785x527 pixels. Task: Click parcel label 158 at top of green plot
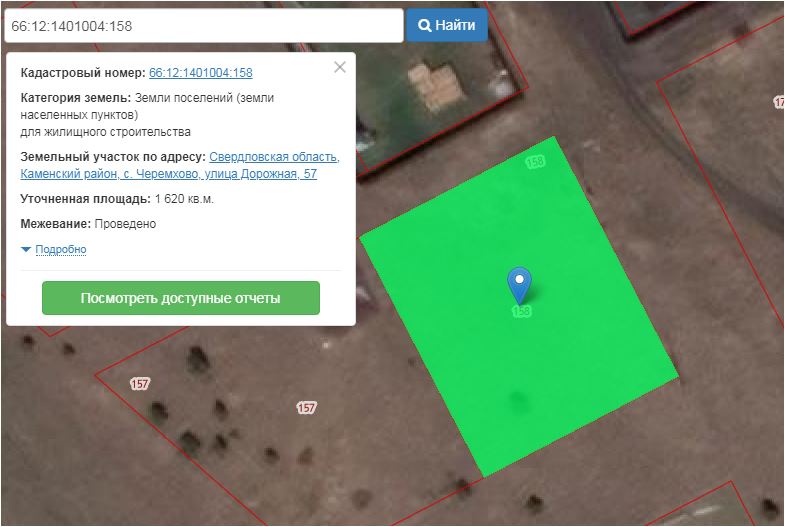pos(535,162)
